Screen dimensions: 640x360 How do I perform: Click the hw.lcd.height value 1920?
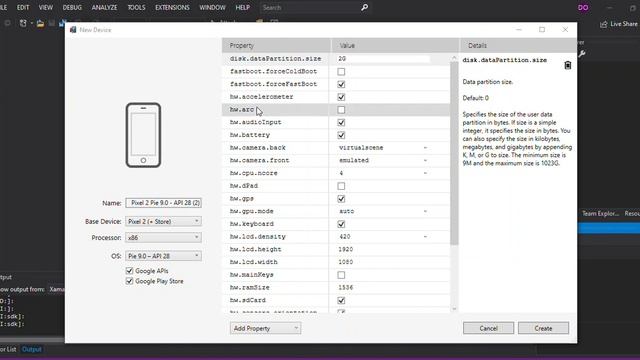pos(346,249)
